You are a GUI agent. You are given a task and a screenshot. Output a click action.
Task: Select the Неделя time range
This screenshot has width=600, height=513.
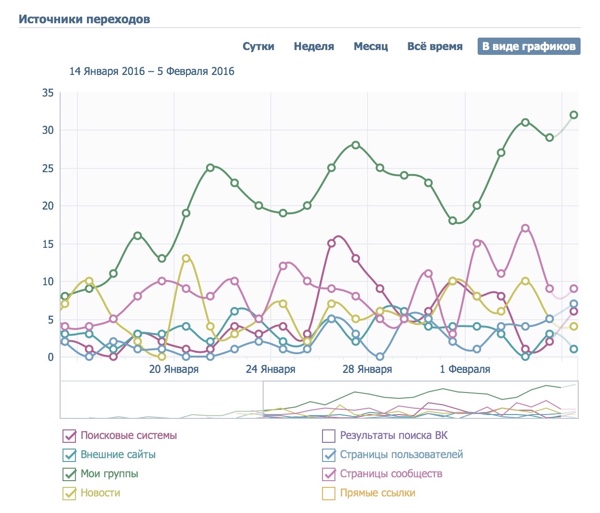click(x=313, y=47)
